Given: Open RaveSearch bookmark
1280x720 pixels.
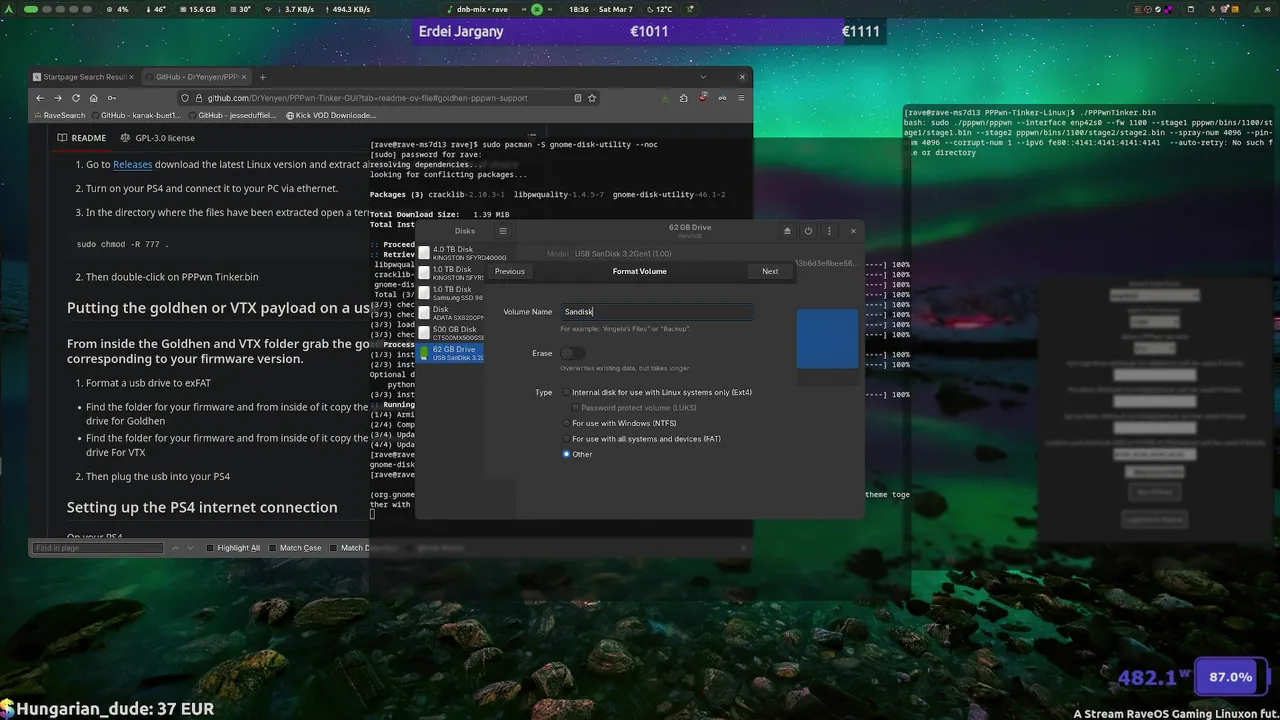Looking at the screenshot, I should 60,115.
